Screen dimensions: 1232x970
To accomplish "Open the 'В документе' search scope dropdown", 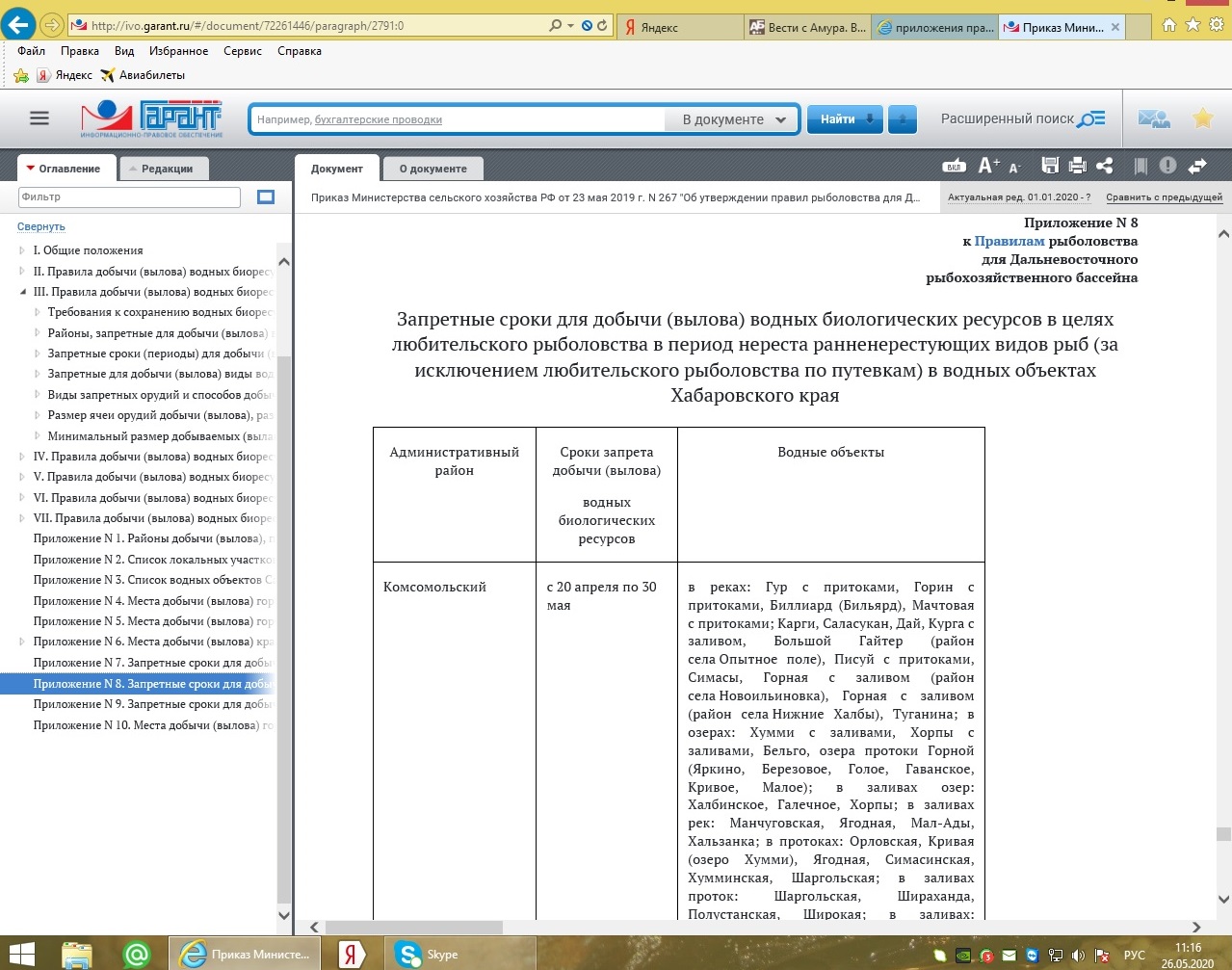I will click(731, 119).
